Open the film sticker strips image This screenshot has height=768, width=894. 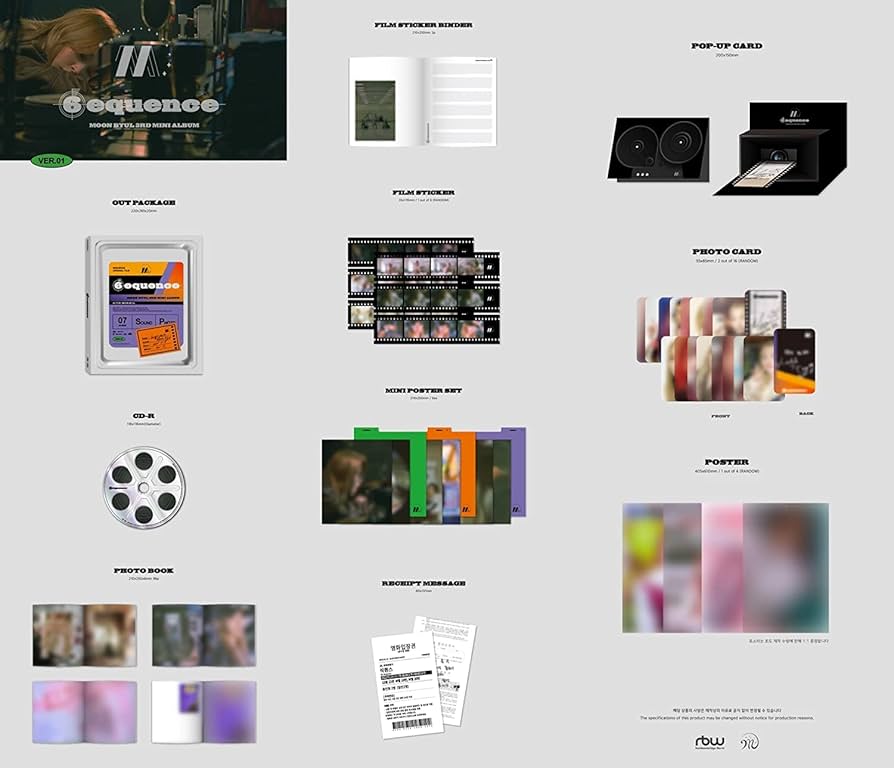pos(424,291)
